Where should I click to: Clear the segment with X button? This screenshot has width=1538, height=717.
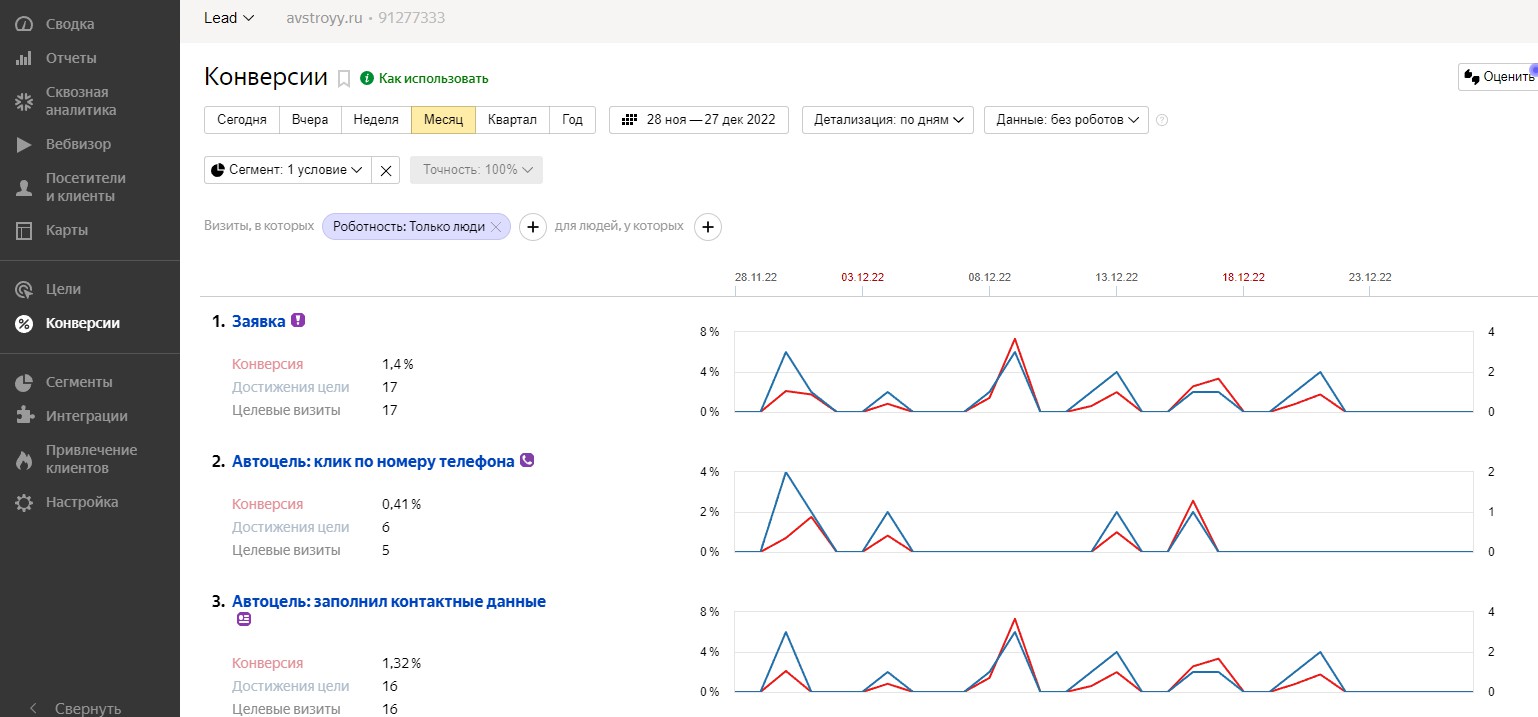click(386, 170)
